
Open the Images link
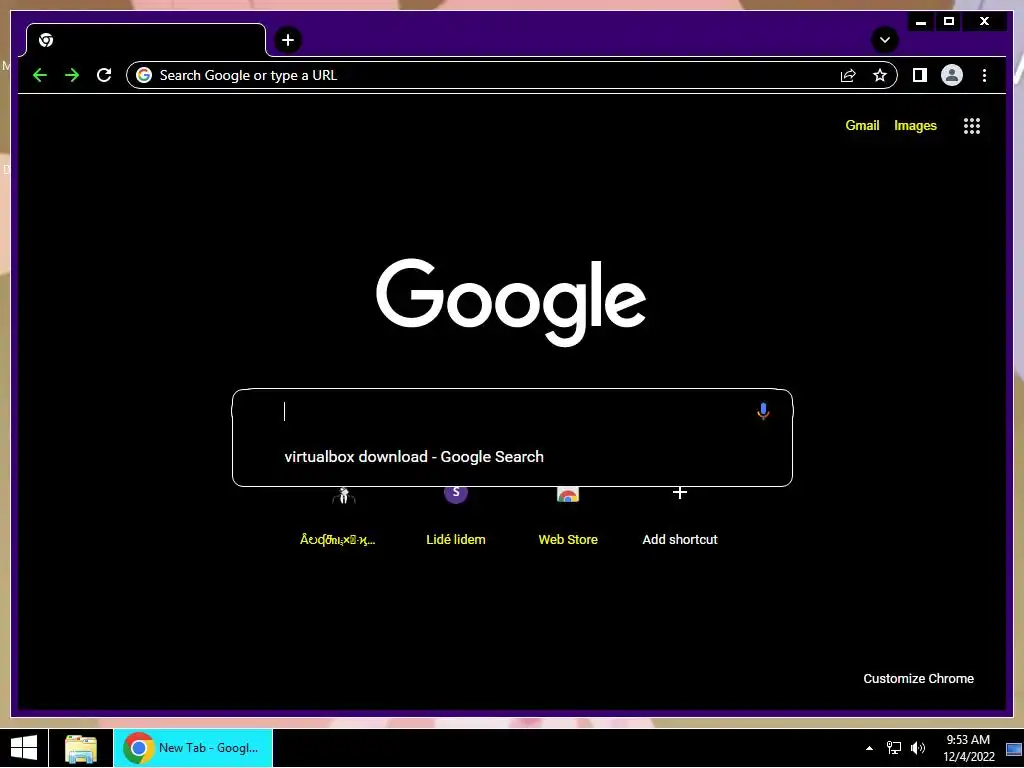[x=915, y=125]
